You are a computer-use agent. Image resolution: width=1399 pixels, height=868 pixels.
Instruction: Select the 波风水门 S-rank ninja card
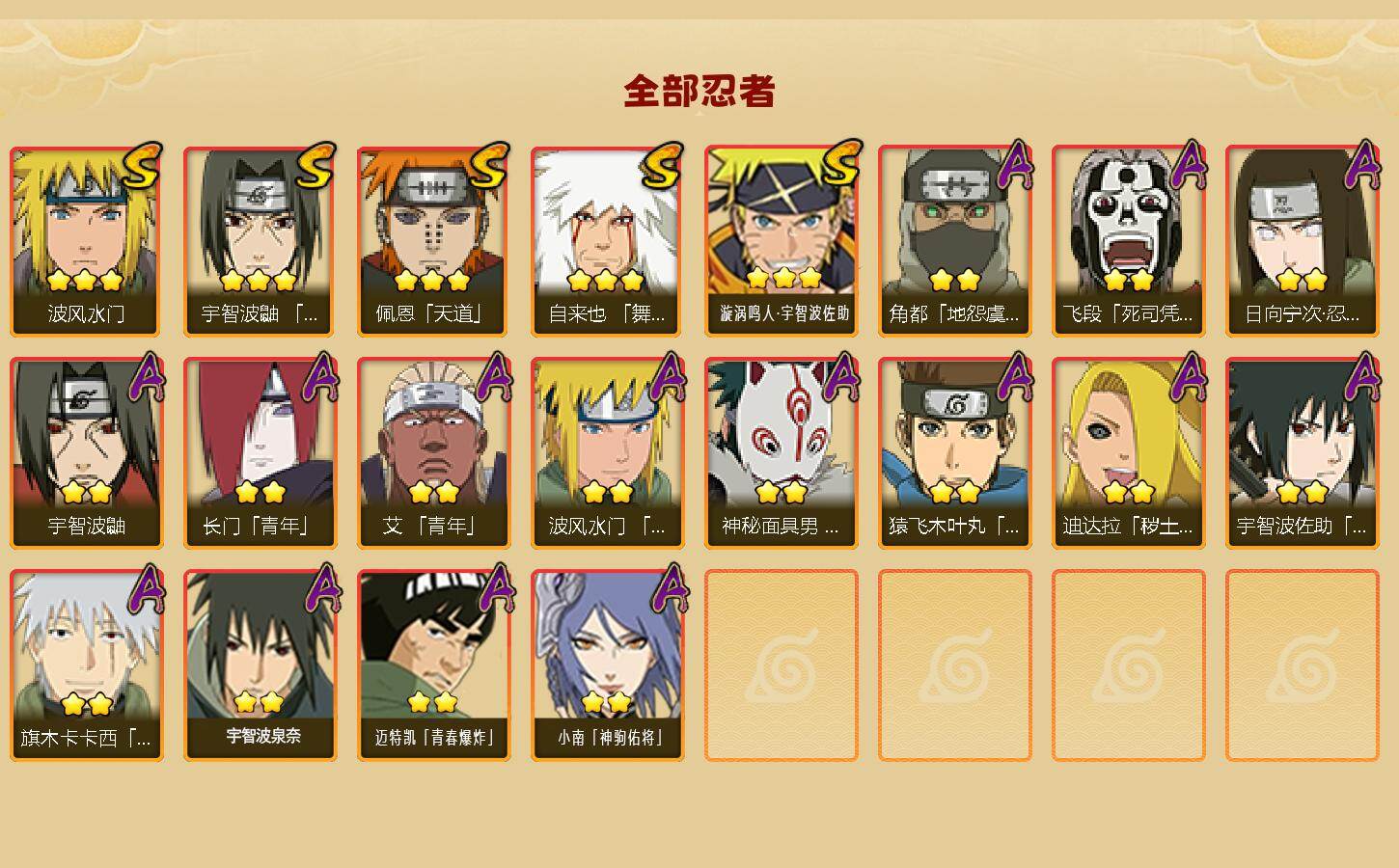click(x=86, y=241)
